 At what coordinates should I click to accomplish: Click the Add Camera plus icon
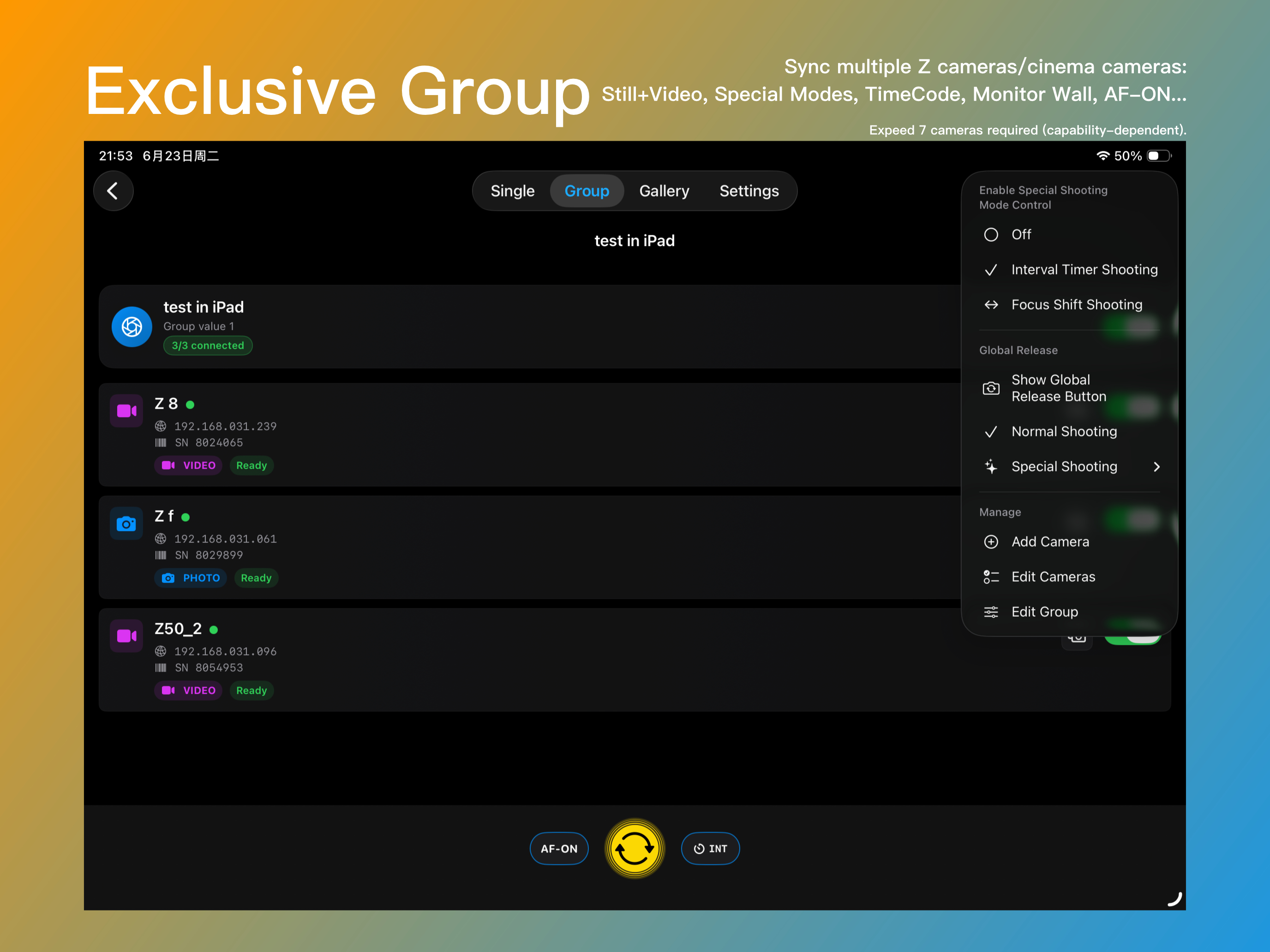991,541
